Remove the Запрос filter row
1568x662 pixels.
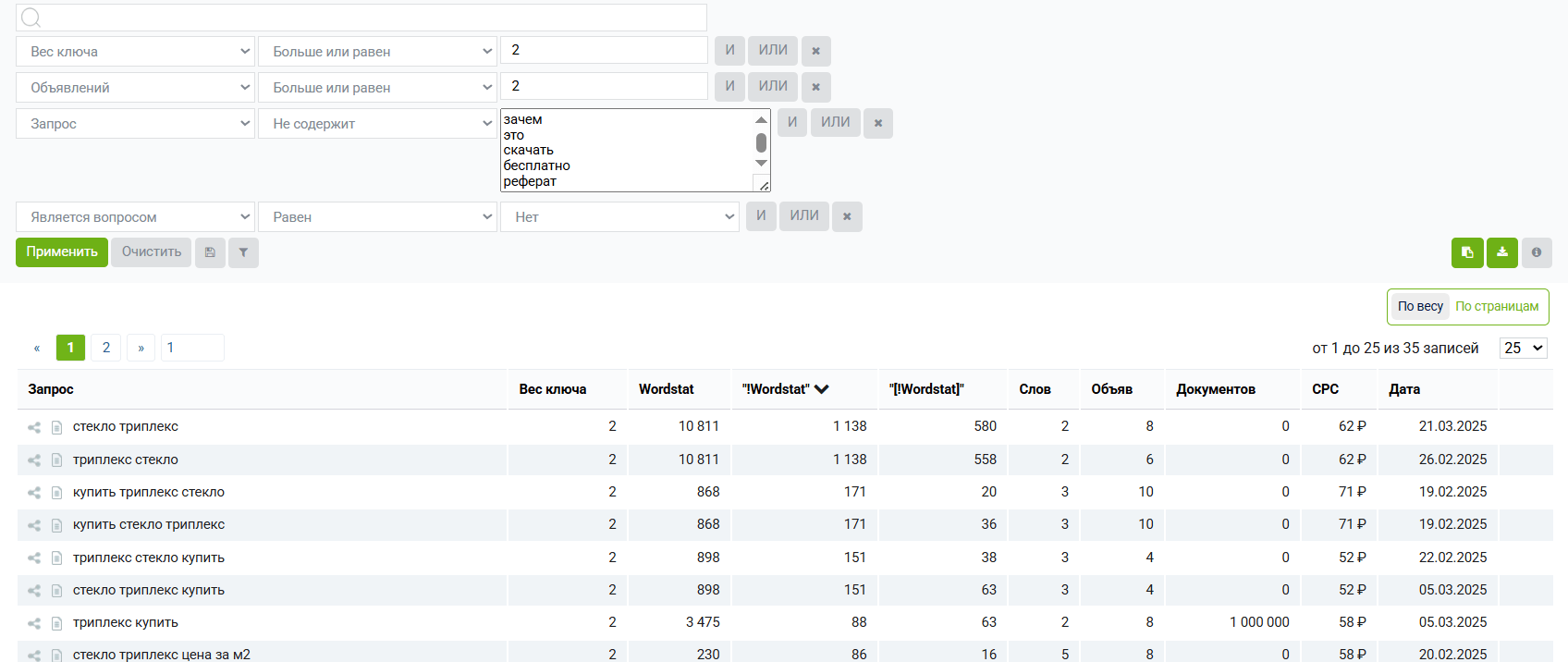point(877,123)
